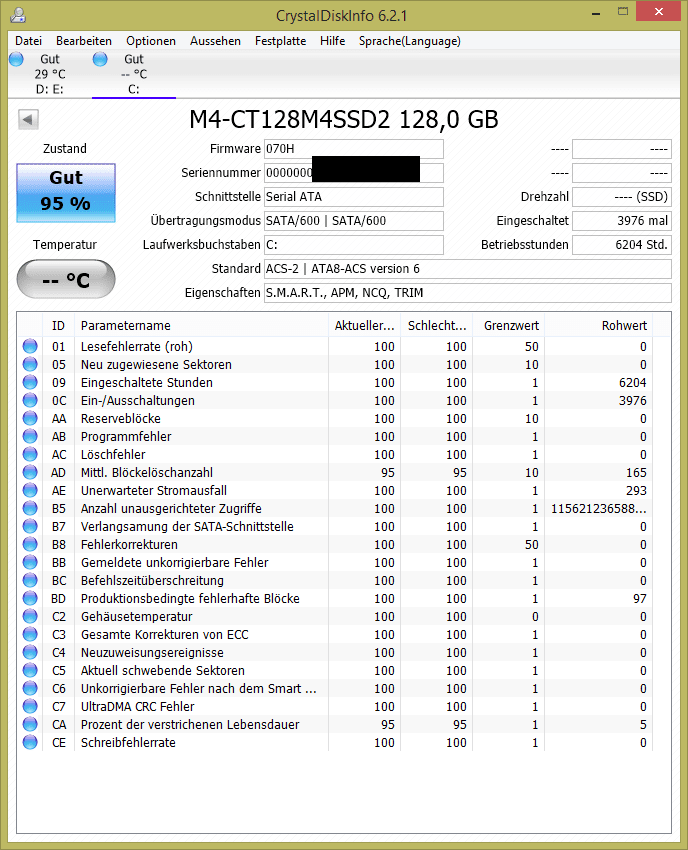The image size is (688, 850).
Task: Click the Eingeschaltet count field
Action: click(622, 221)
